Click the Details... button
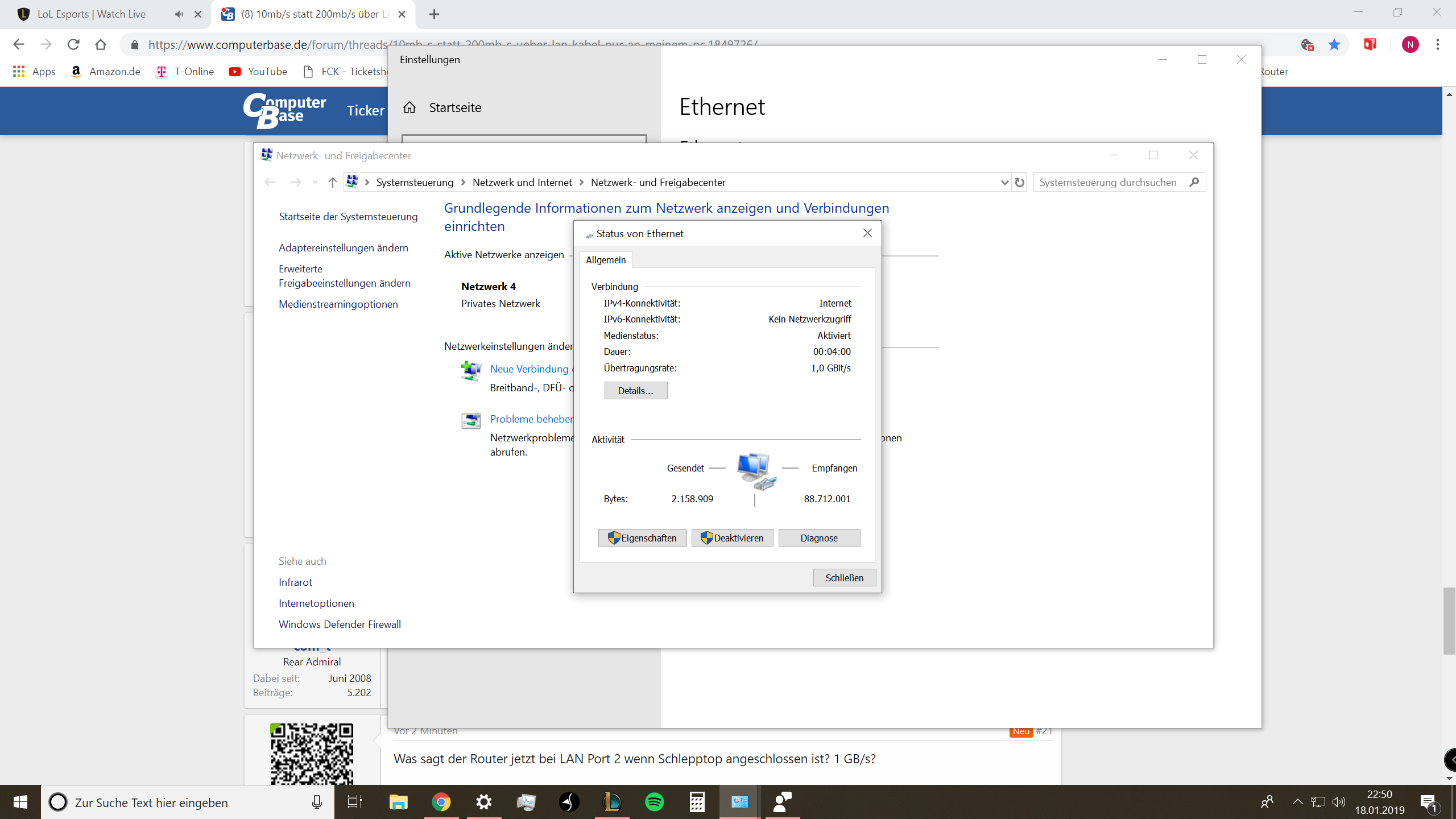1456x819 pixels. [x=635, y=391]
